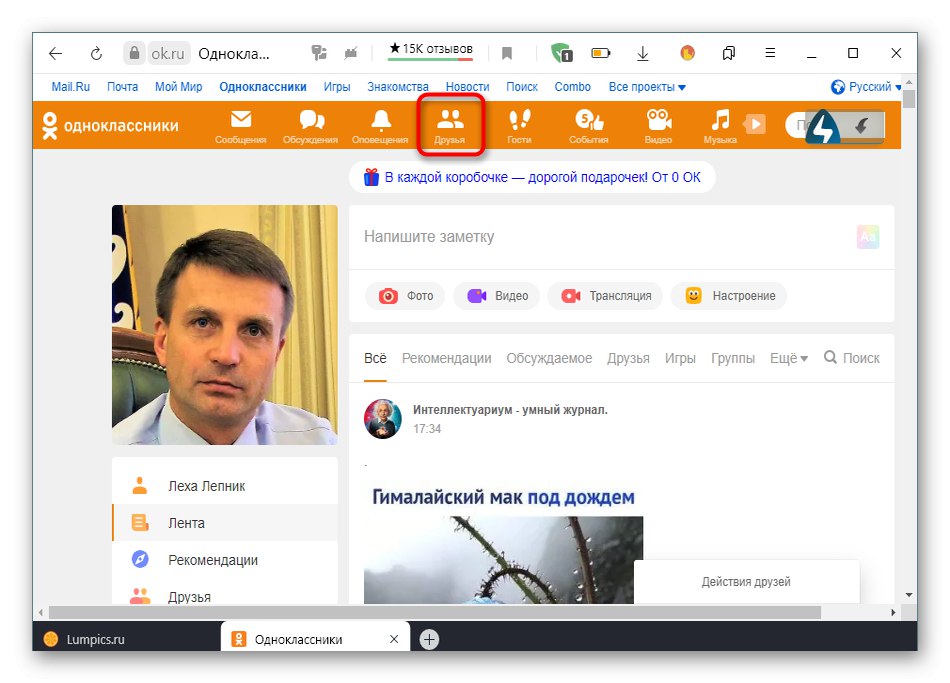Open the Гости footprints icon
The height and width of the screenshot is (683, 950).
(520, 124)
